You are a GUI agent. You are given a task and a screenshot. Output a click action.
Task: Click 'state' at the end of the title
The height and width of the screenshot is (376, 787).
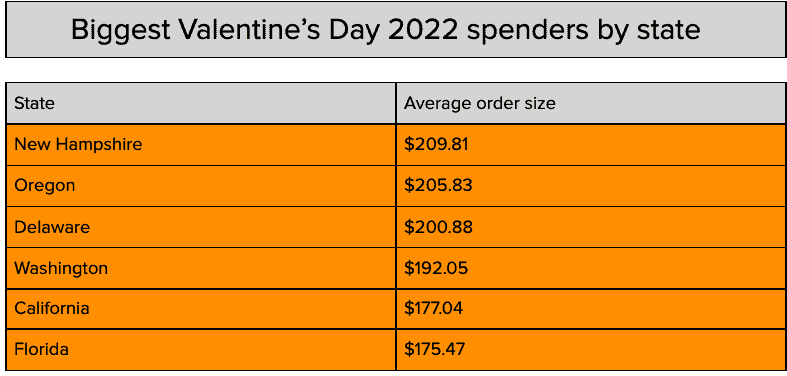click(669, 31)
